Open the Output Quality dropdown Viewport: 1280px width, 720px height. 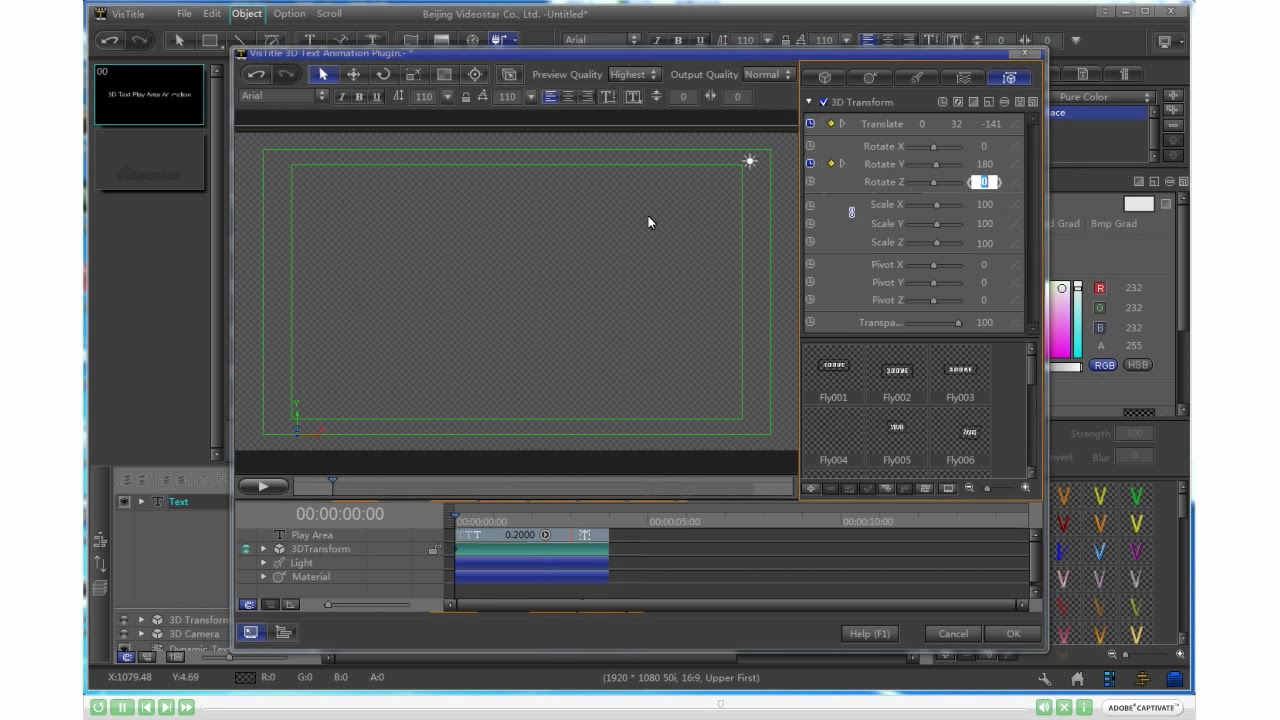coord(768,74)
